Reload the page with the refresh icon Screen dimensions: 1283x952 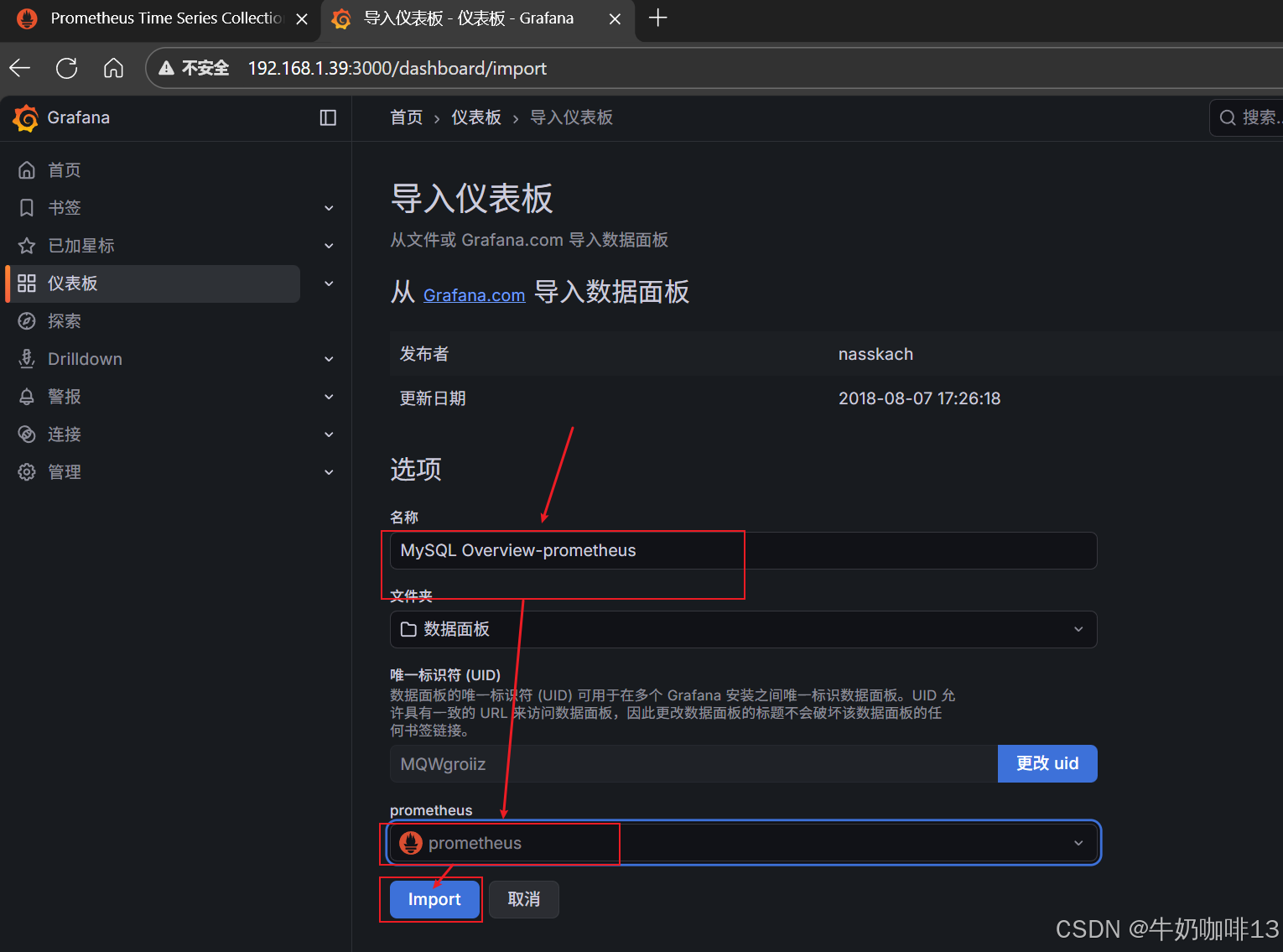pyautogui.click(x=67, y=68)
